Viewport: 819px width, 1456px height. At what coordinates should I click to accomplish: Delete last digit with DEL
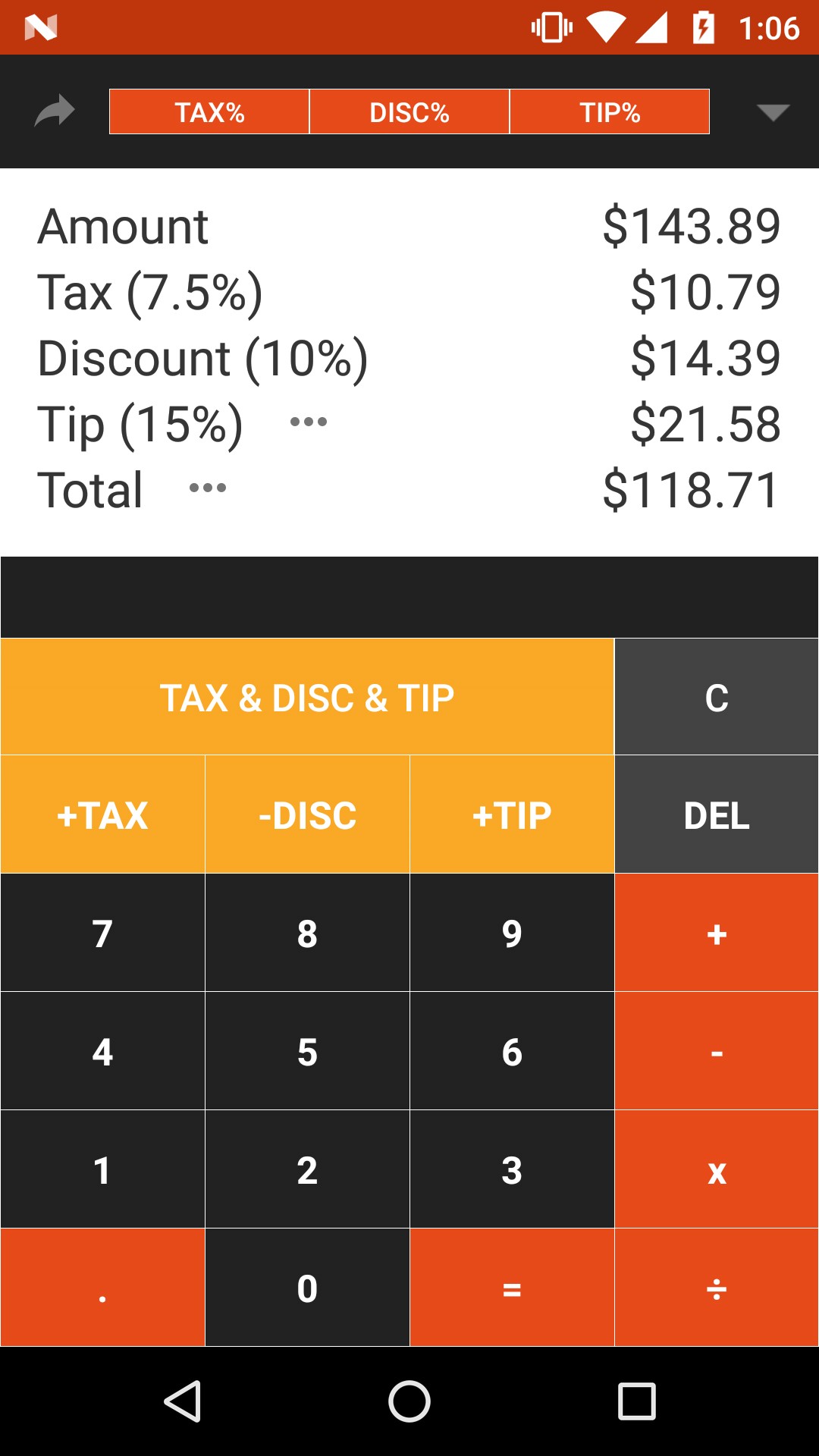pyautogui.click(x=717, y=815)
